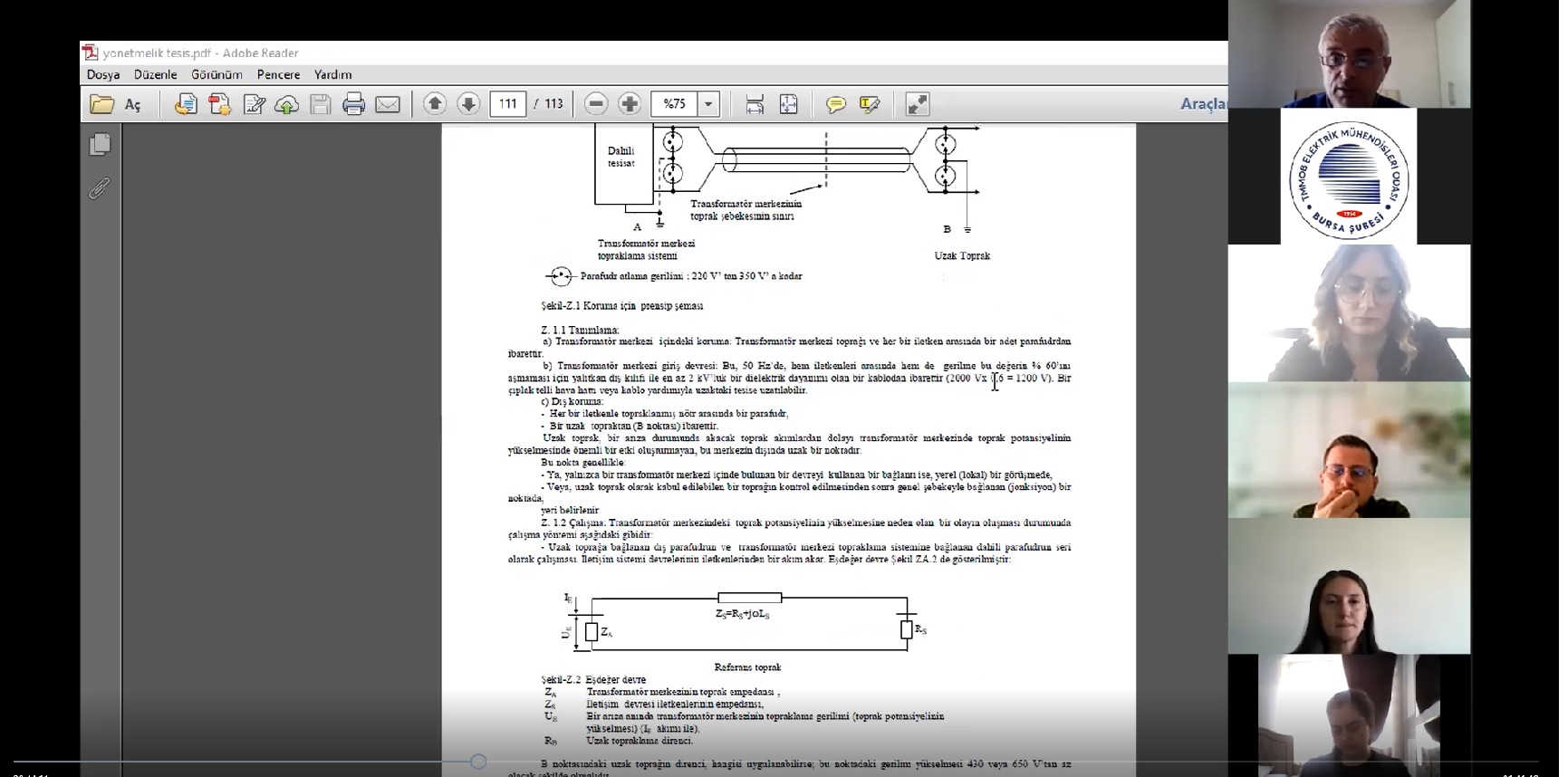Click the print icon
Viewport: 1568px width, 777px height.
click(x=353, y=105)
